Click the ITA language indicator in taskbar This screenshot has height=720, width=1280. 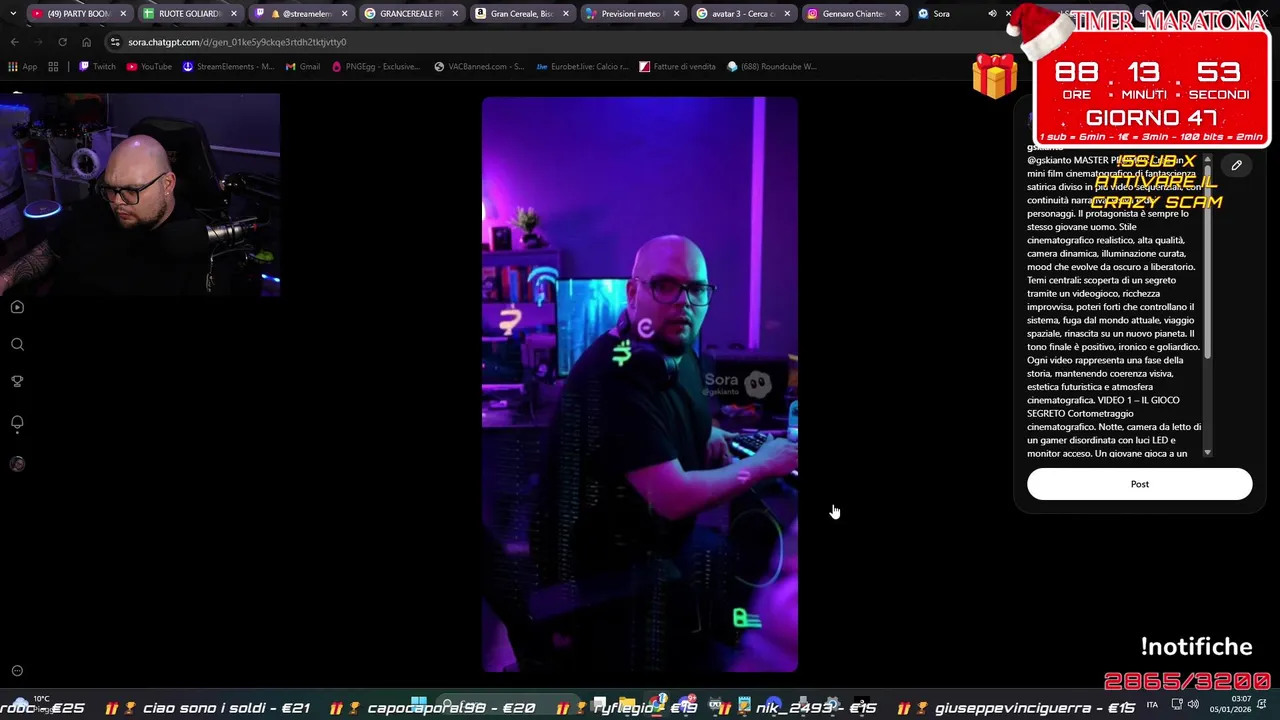tap(1153, 704)
